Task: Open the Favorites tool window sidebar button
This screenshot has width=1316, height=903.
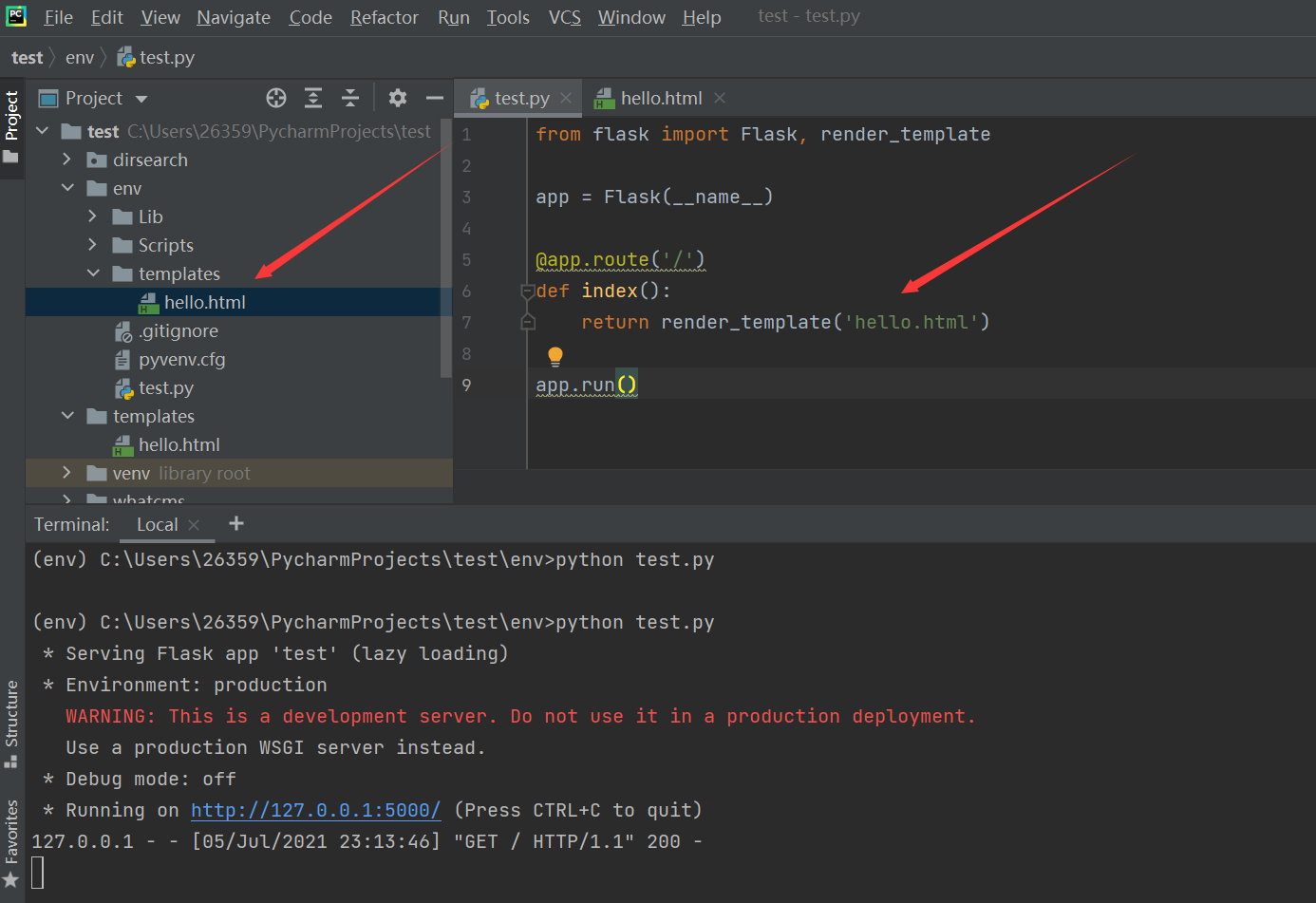Action: coord(11,843)
